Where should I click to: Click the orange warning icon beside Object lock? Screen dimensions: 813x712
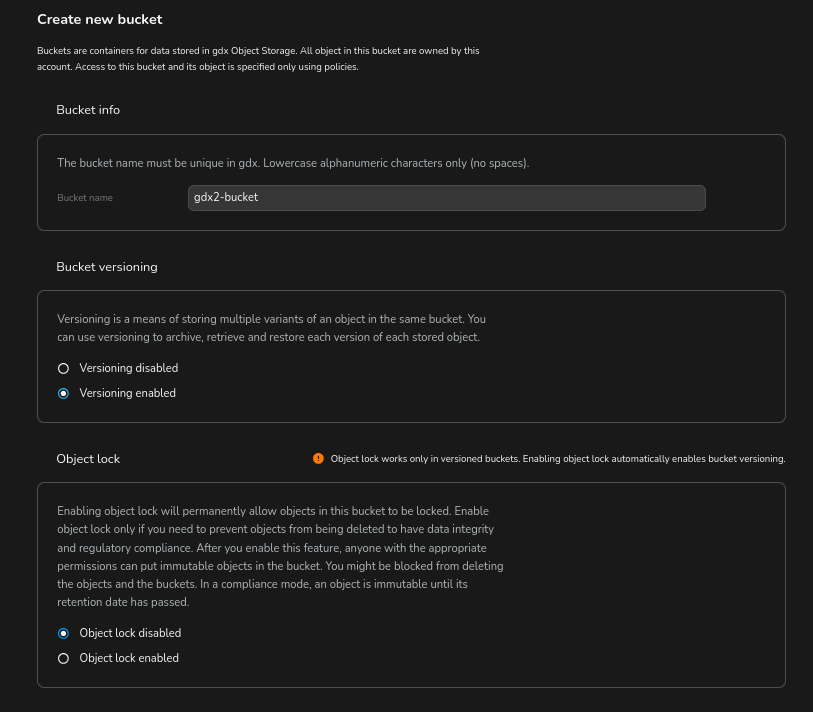coord(318,459)
